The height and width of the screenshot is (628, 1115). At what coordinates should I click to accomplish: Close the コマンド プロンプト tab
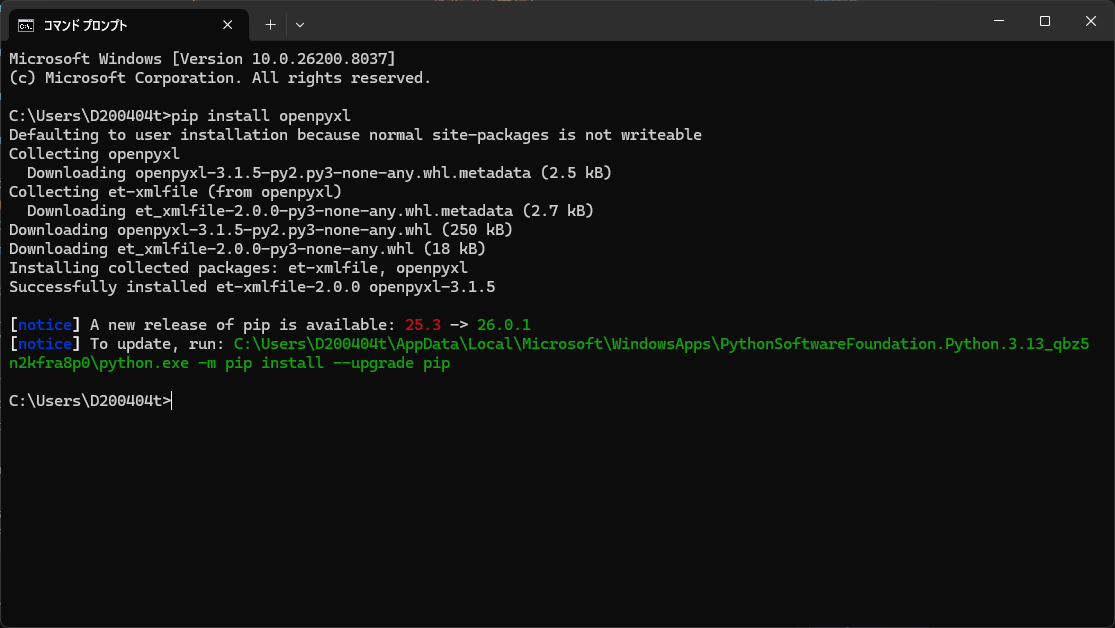click(230, 24)
